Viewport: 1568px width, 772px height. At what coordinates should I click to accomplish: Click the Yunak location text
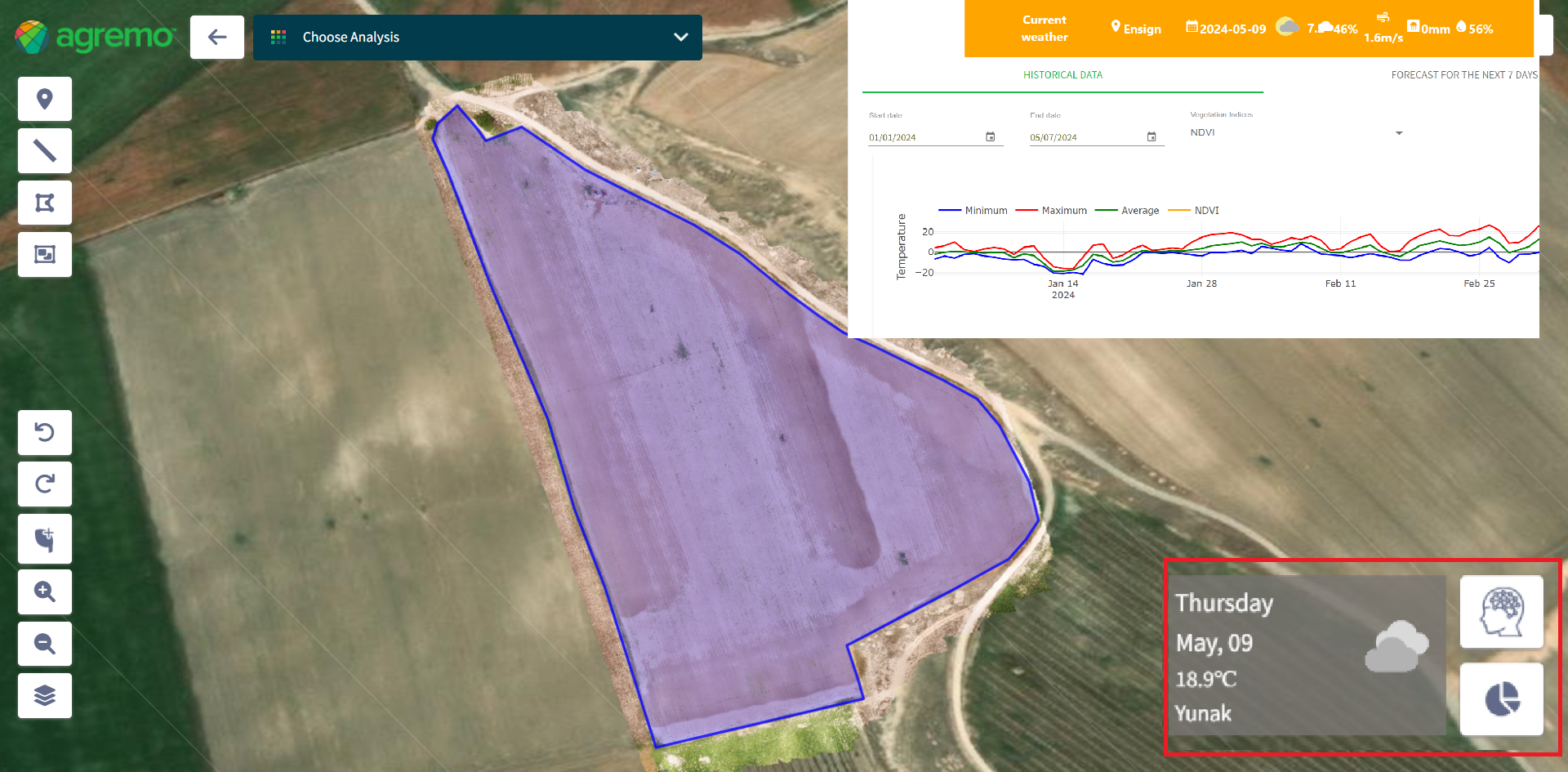tap(1203, 713)
